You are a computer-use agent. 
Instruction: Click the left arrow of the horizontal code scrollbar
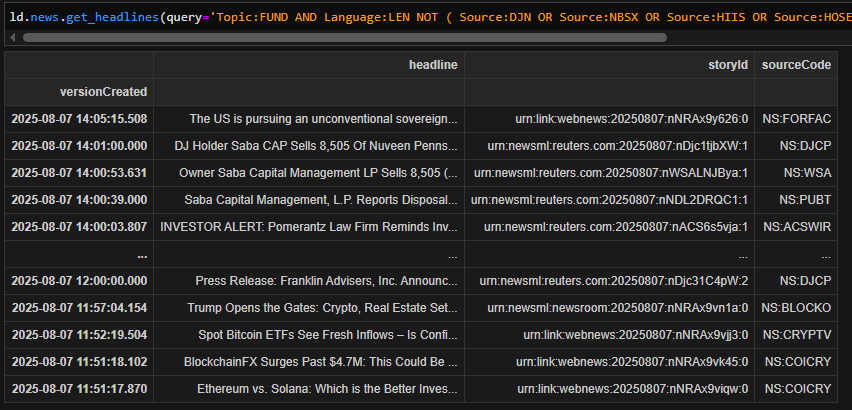coord(12,37)
